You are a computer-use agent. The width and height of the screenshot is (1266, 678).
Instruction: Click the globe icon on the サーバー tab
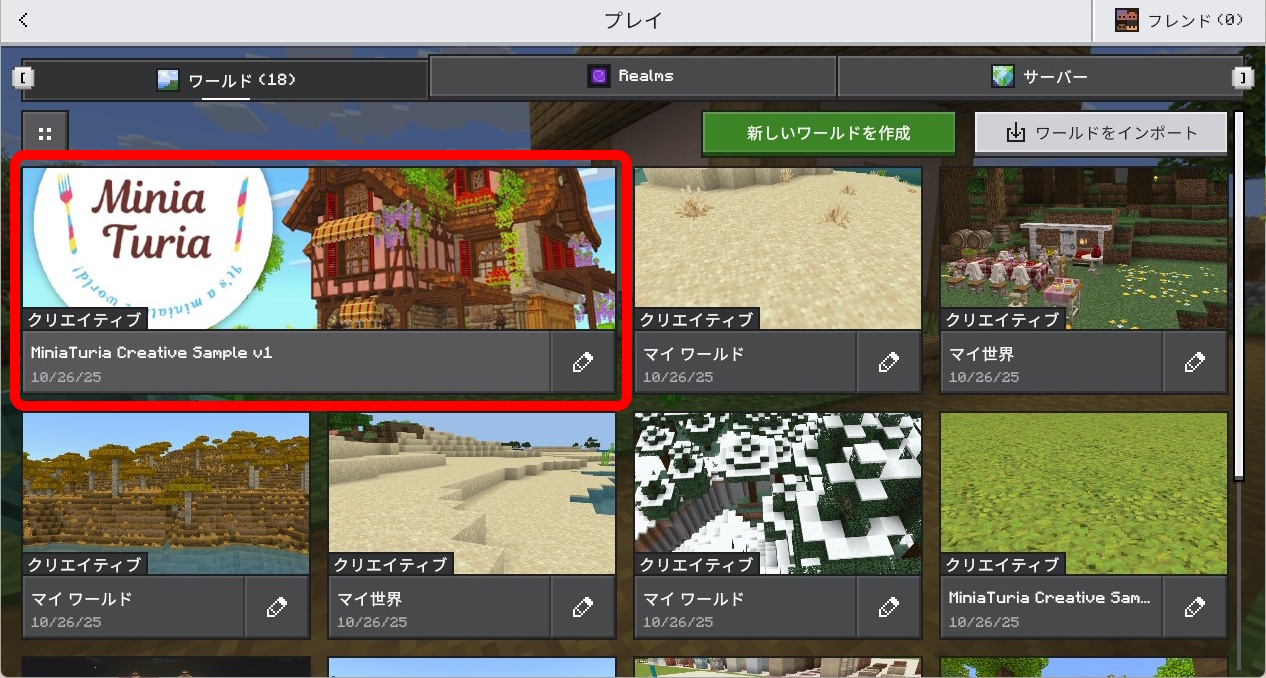pyautogui.click(x=1002, y=75)
